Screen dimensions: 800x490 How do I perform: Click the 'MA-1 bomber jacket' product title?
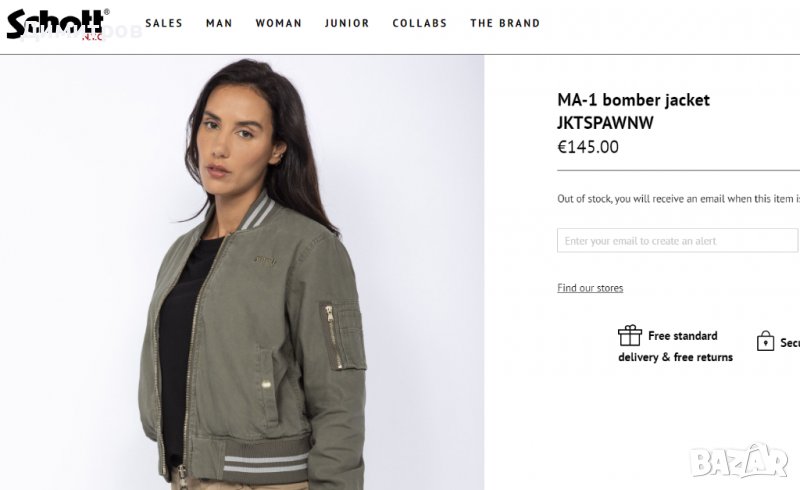633,100
